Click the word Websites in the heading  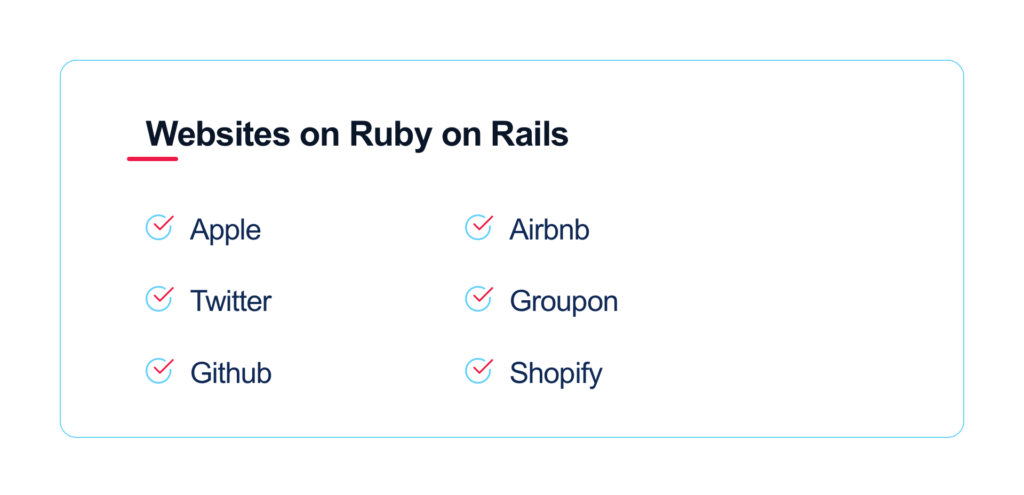pyautogui.click(x=217, y=135)
